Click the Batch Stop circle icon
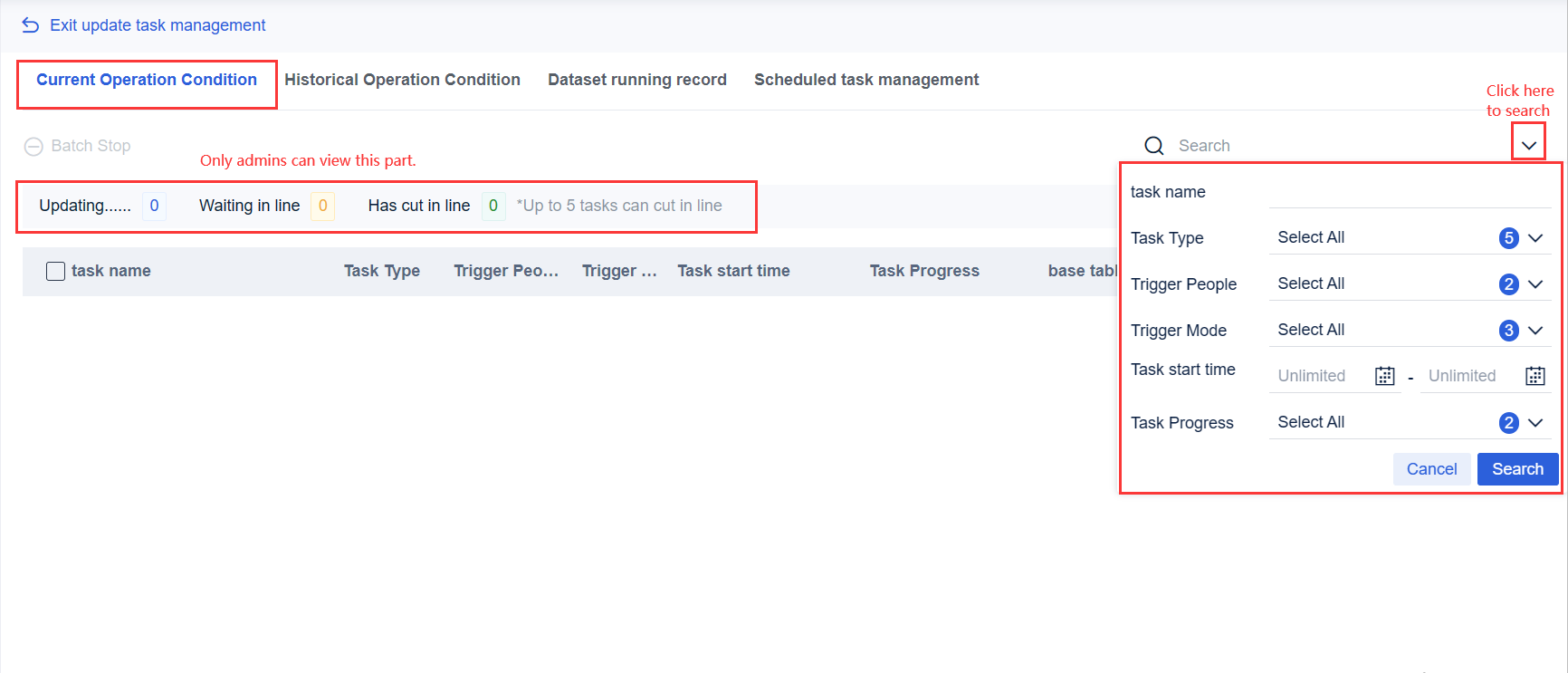This screenshot has height=673, width=1568. click(33, 147)
